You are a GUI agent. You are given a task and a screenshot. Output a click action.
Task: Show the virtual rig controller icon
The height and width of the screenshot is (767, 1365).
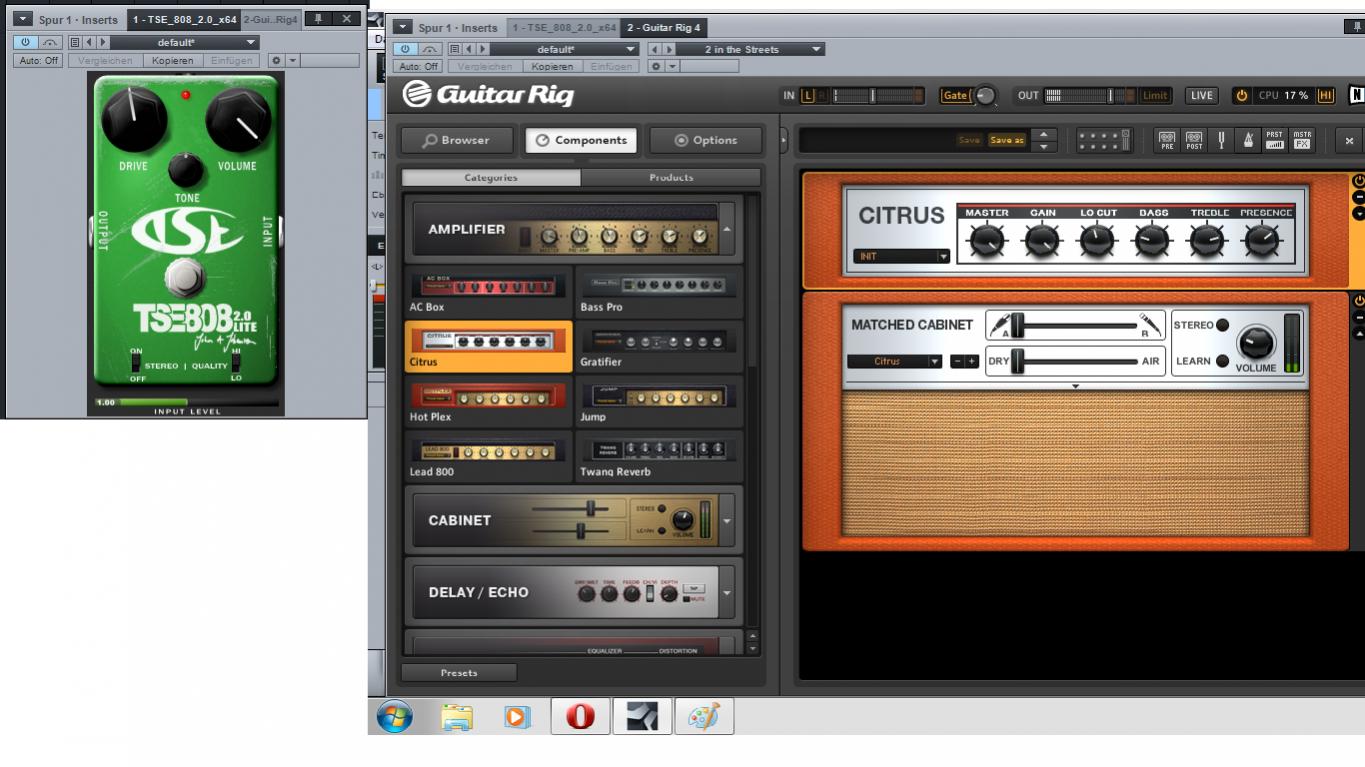click(1103, 141)
